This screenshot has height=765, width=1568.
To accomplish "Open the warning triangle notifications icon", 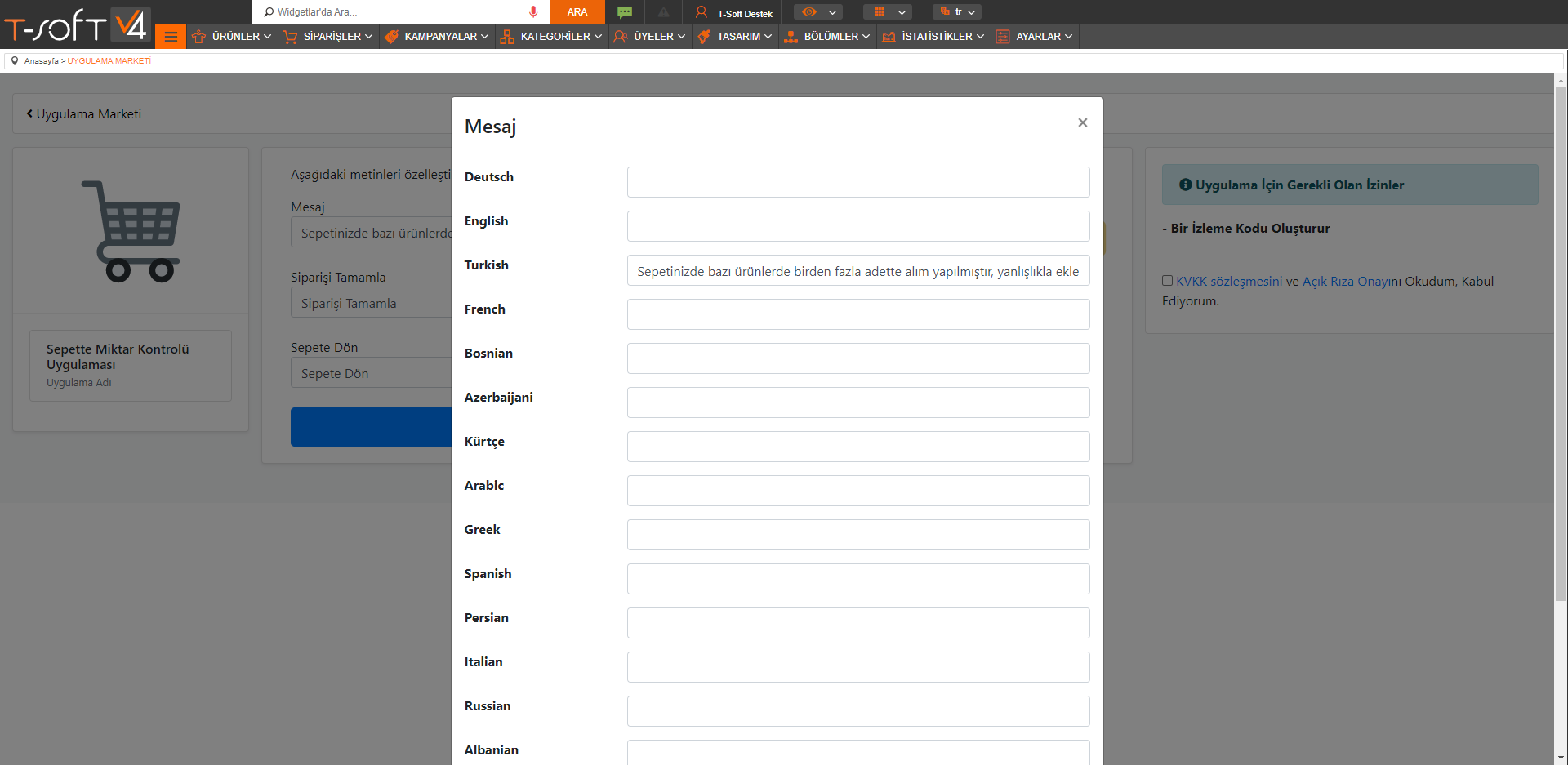I will (664, 12).
